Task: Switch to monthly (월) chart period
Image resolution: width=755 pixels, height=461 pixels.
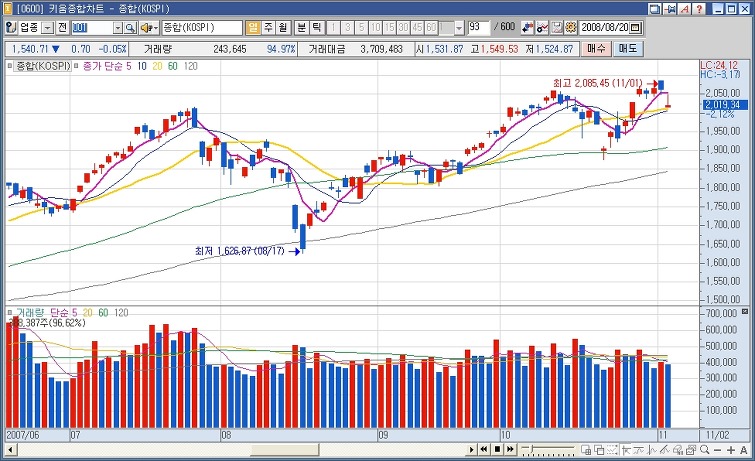Action: (x=284, y=26)
